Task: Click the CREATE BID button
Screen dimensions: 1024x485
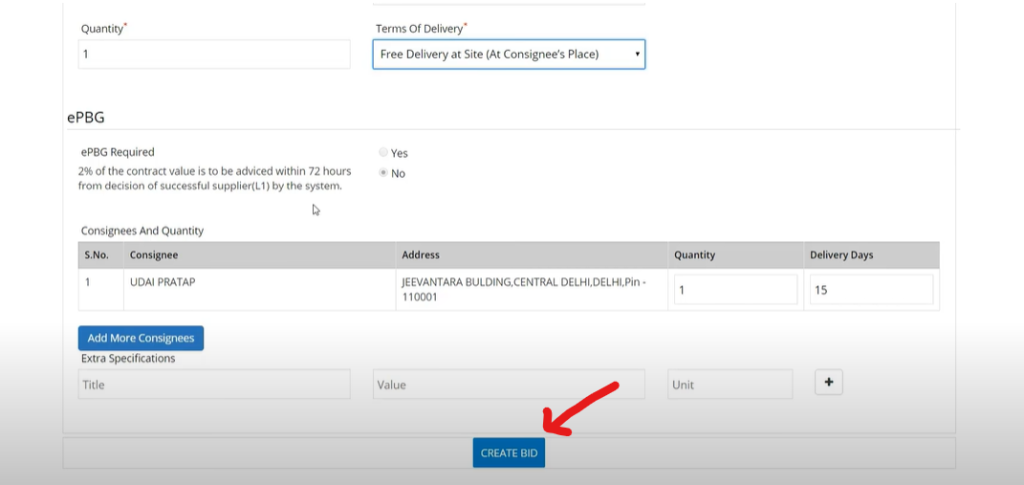Action: point(509,452)
